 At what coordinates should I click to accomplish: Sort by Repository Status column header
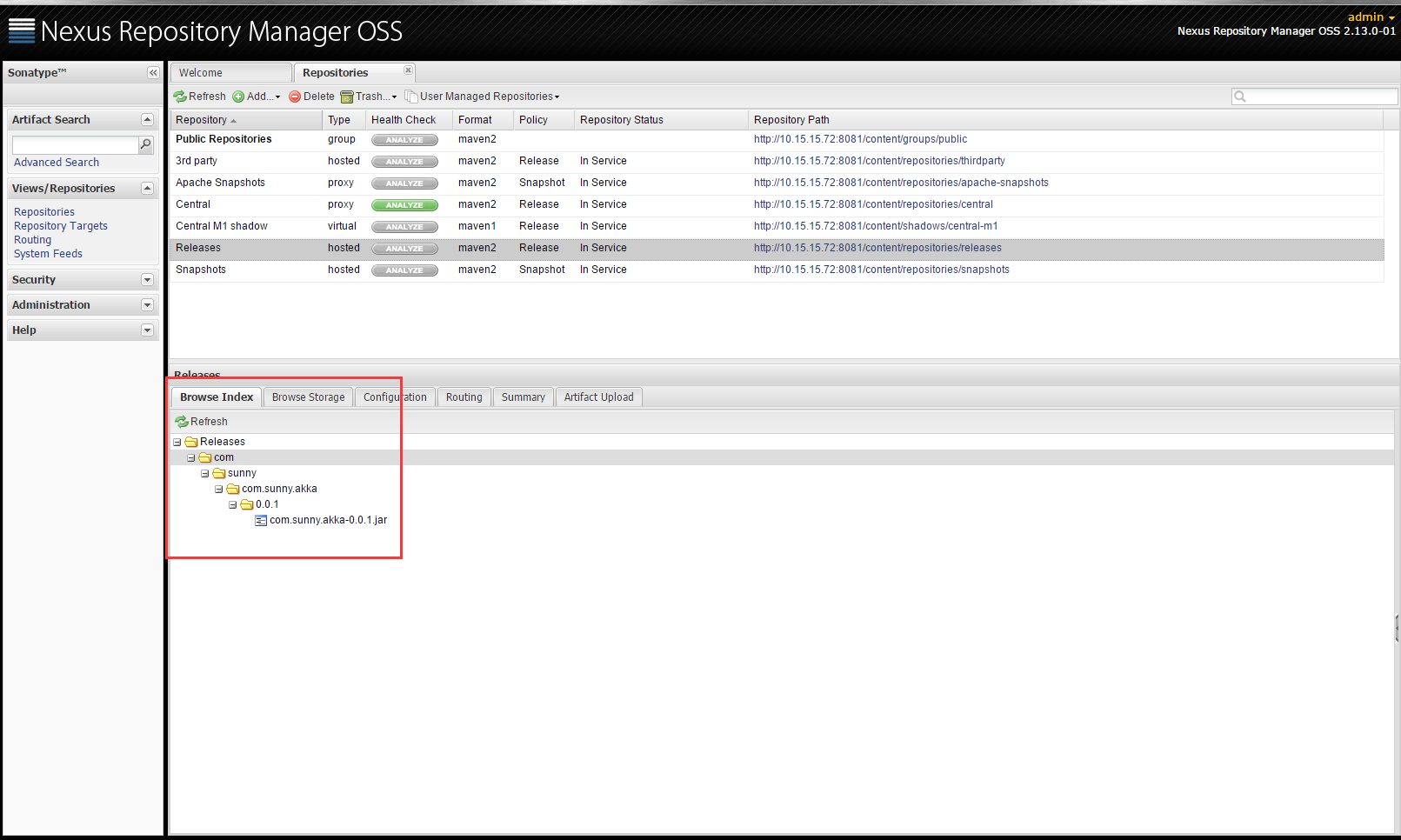[661, 120]
